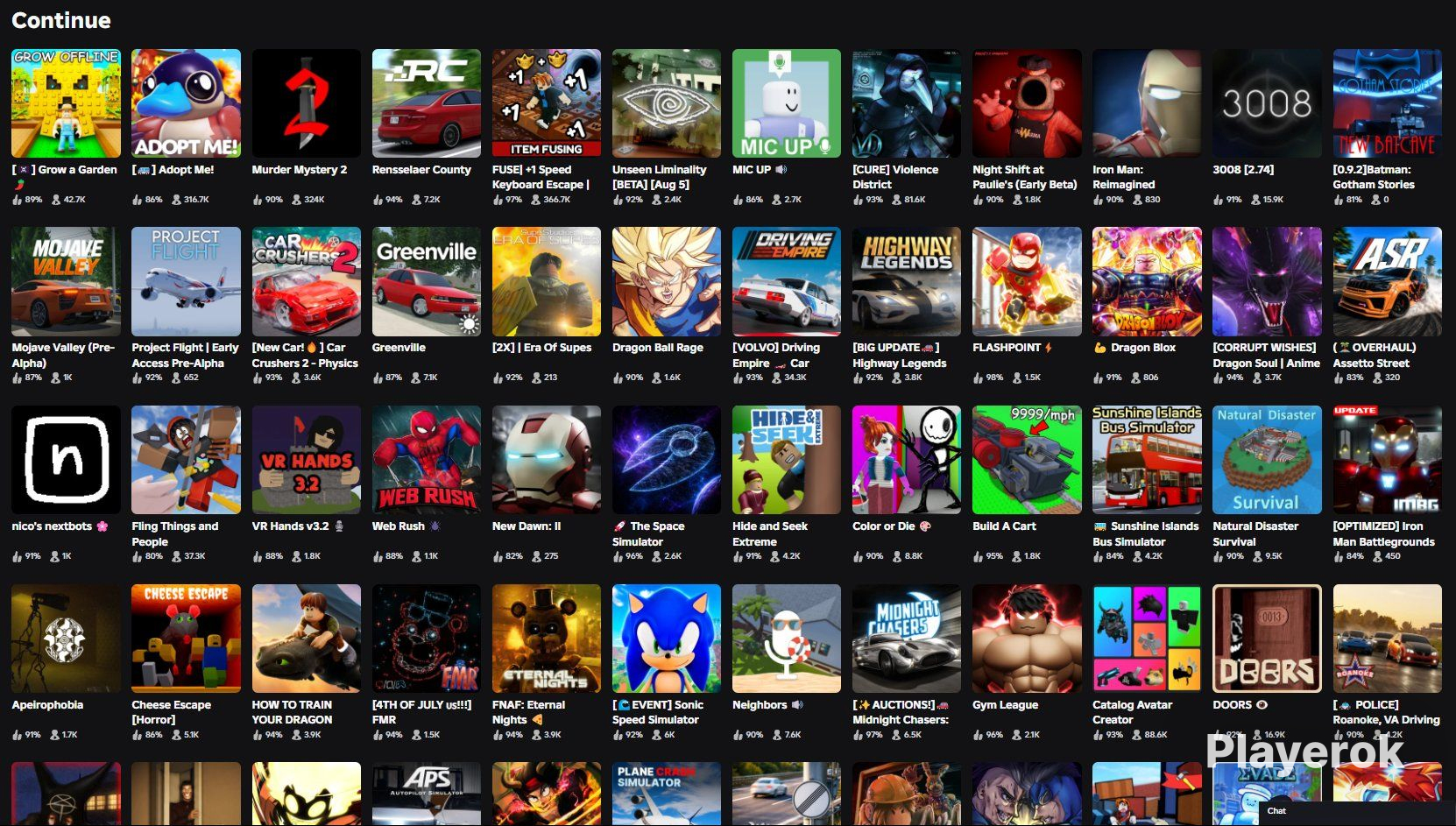
Task: Choose the MIC UP game icon
Action: point(786,103)
